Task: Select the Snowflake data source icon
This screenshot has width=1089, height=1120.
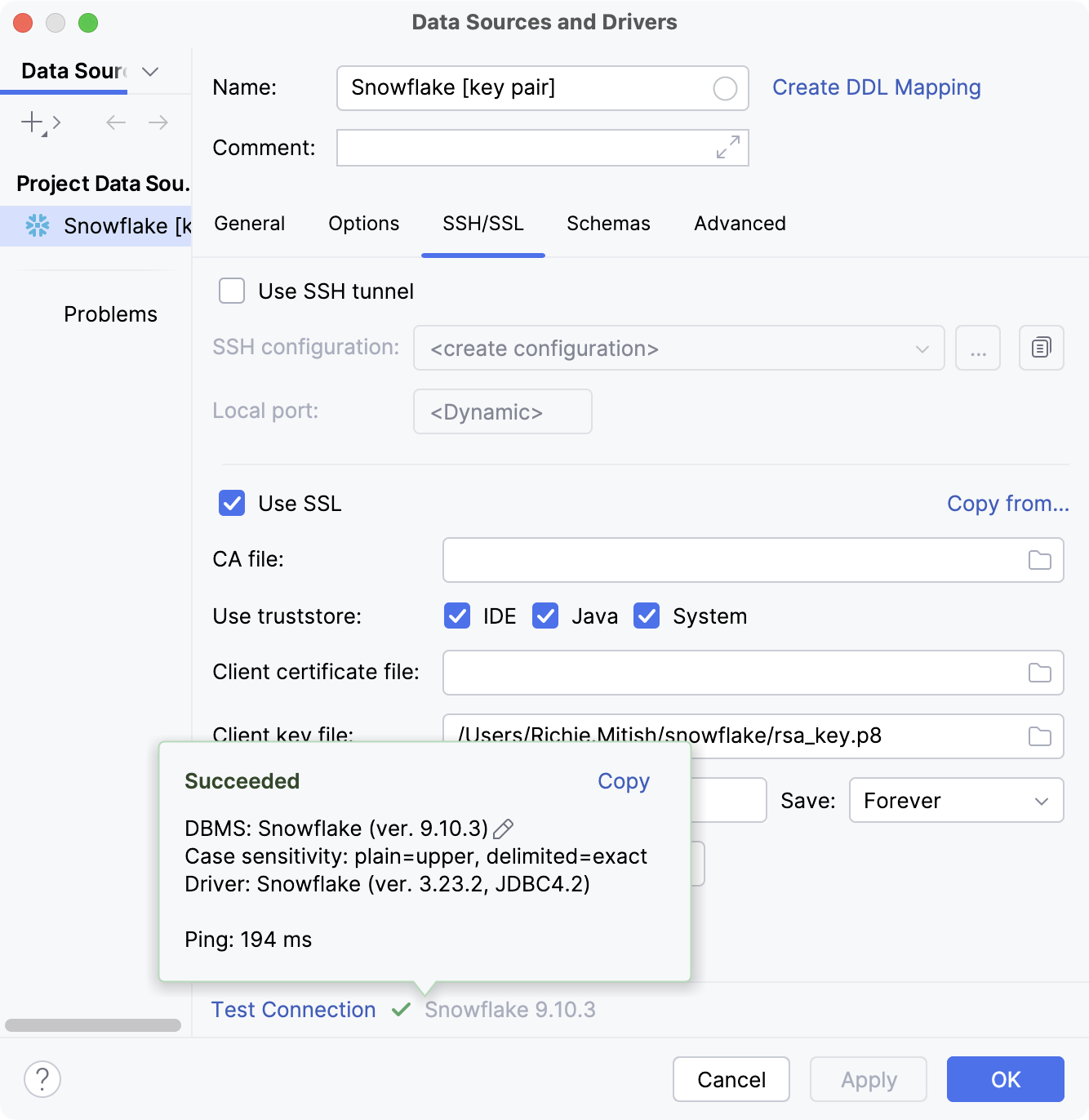Action: [x=38, y=226]
